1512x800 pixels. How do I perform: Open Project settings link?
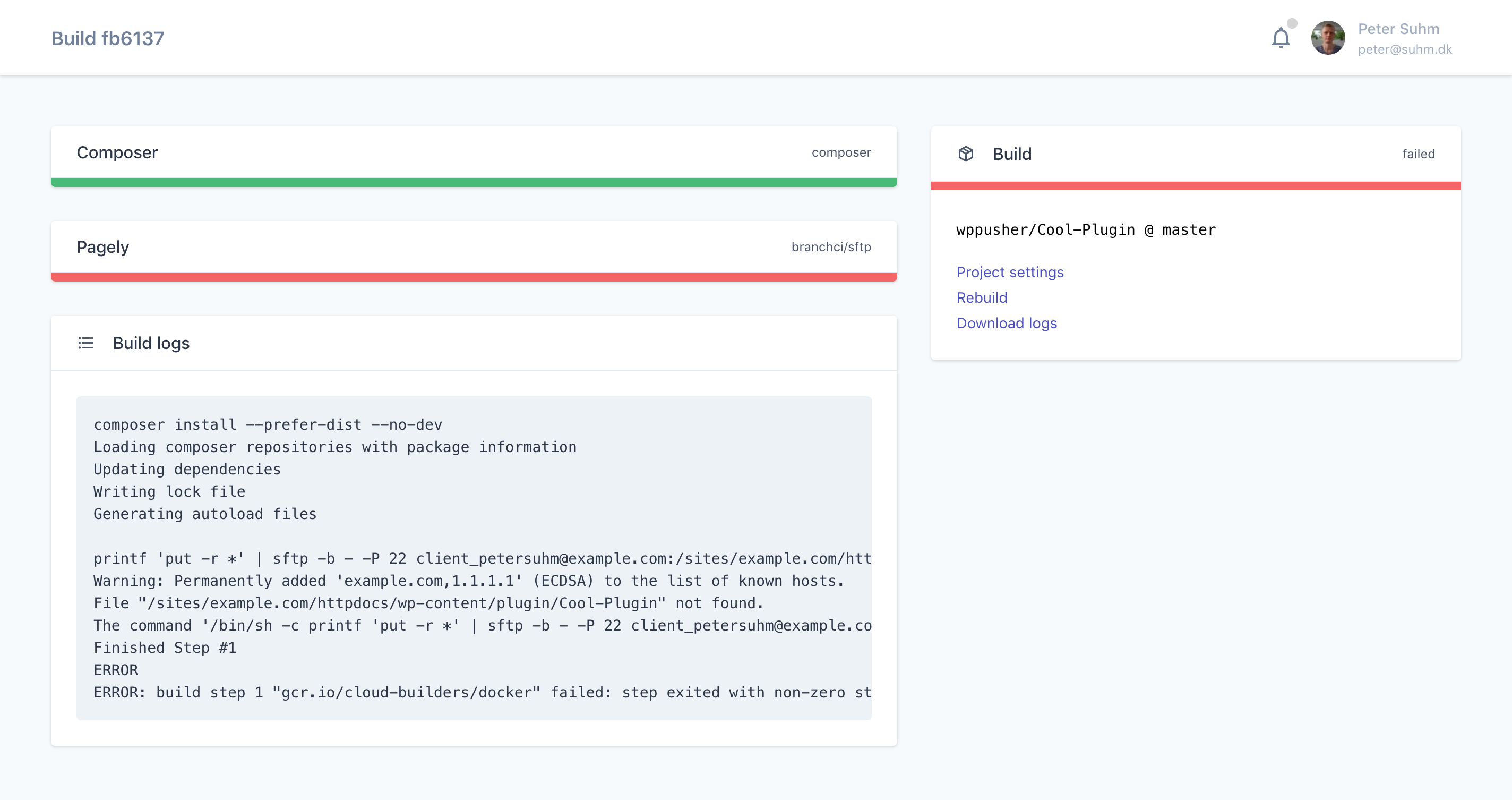1010,272
